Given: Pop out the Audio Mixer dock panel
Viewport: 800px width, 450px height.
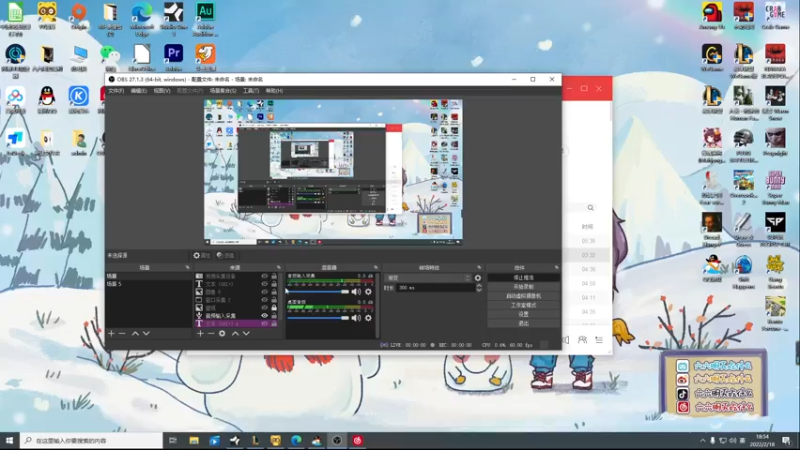Looking at the screenshot, I should [x=376, y=267].
